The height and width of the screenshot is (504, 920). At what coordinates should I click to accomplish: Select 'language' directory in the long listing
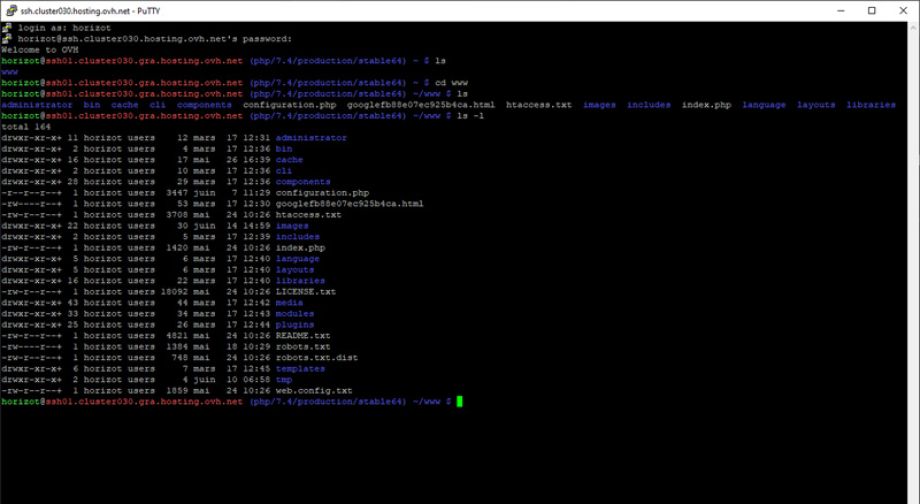coord(297,259)
